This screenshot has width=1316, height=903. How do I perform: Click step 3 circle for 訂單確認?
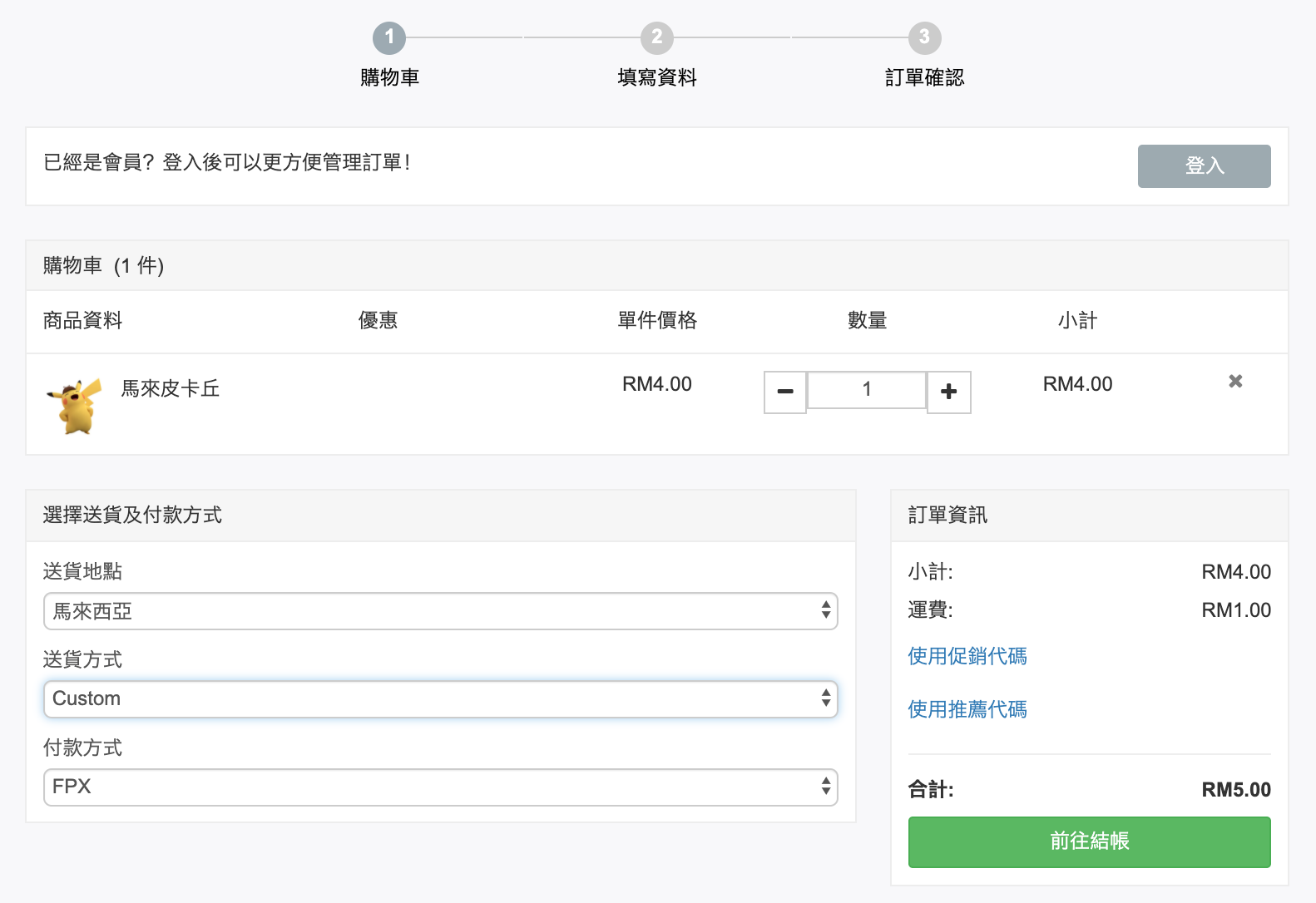pos(924,37)
